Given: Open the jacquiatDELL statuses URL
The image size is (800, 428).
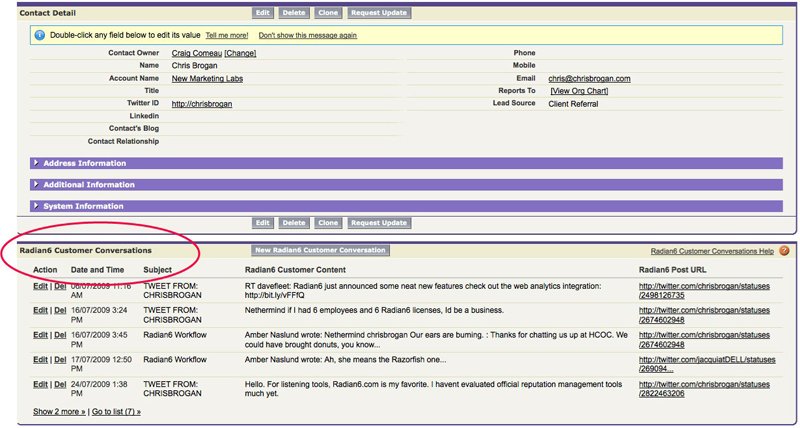Looking at the screenshot, I should pos(707,365).
